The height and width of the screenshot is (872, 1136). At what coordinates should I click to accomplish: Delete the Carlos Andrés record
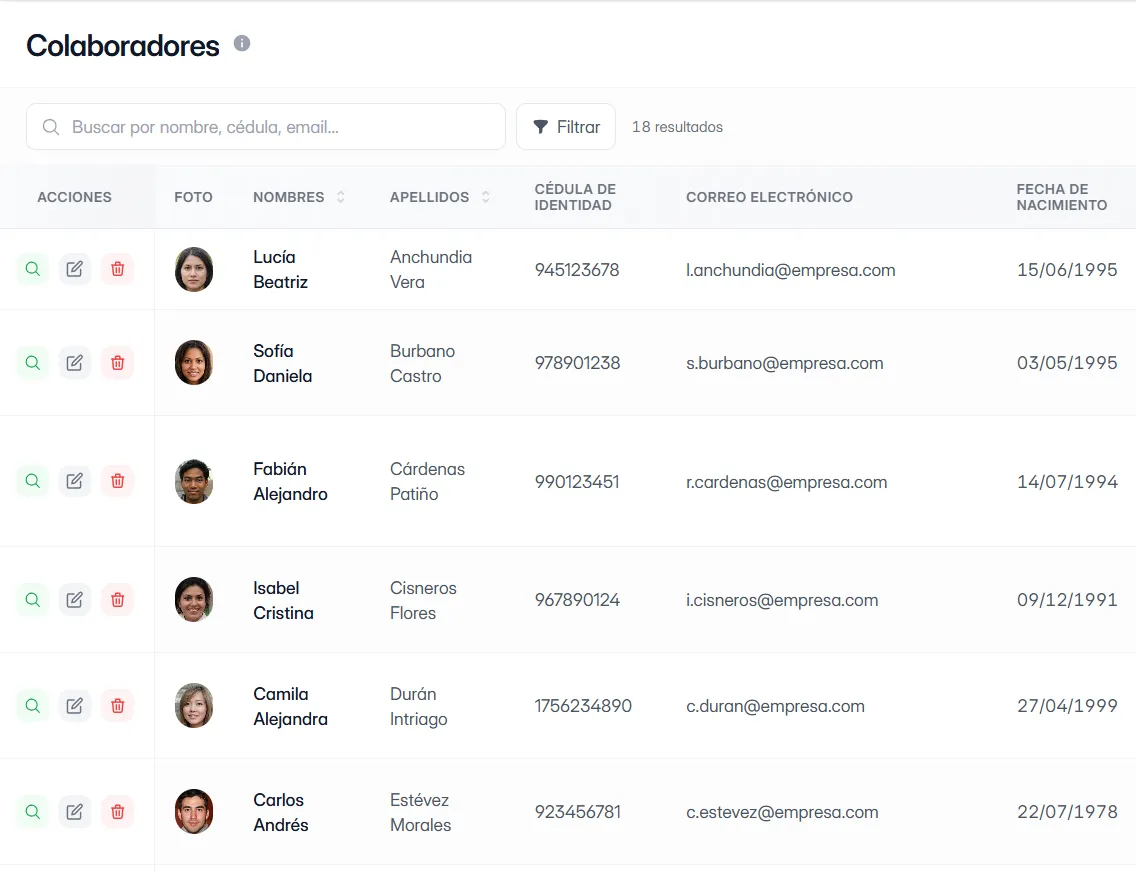pos(117,812)
